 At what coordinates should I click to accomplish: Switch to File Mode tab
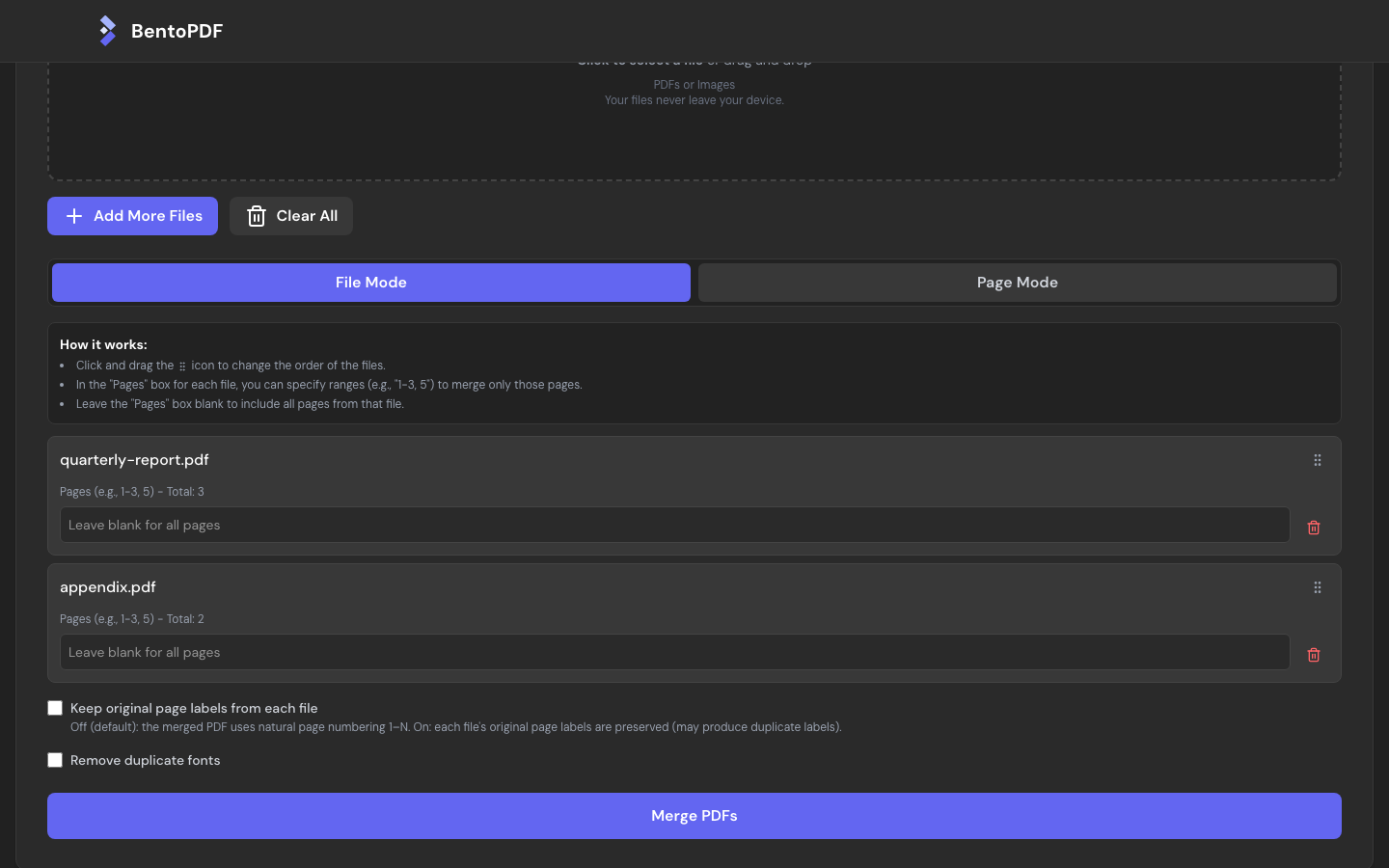[x=371, y=283]
